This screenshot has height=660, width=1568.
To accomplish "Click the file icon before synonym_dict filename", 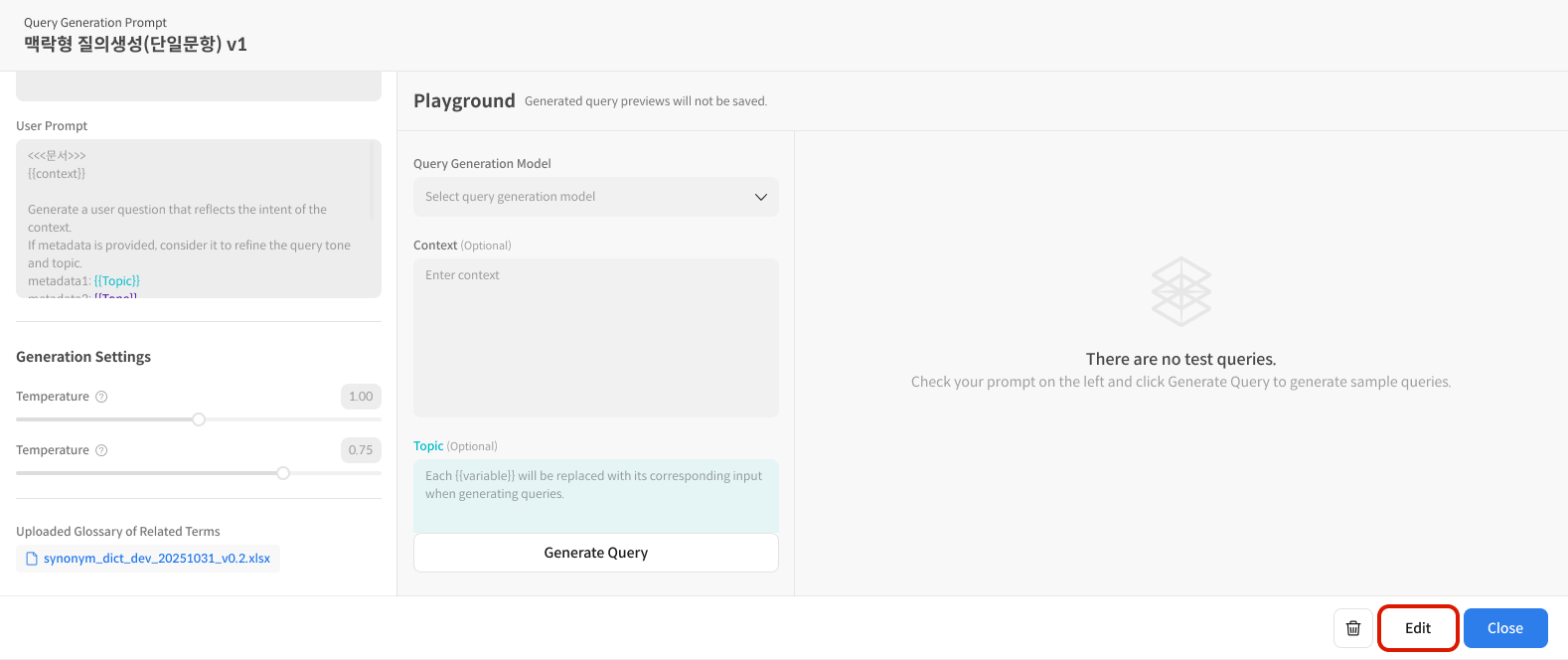I will pyautogui.click(x=32, y=559).
